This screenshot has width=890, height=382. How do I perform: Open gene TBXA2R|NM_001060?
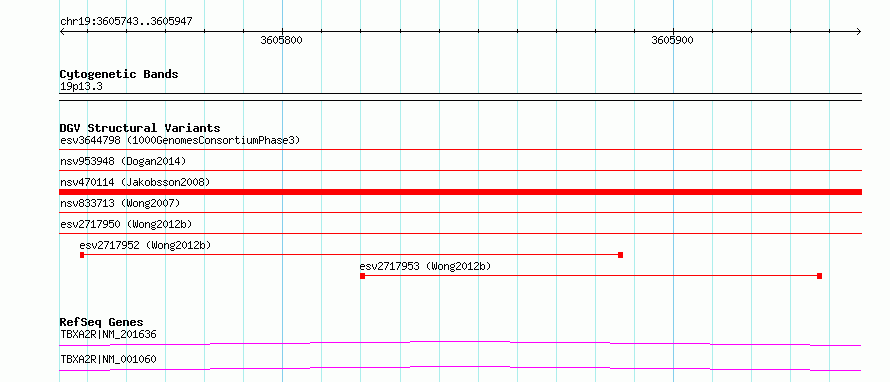(108, 359)
